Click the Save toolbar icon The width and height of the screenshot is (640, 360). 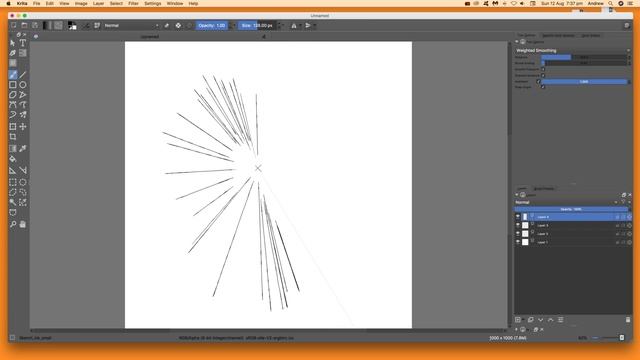35,25
